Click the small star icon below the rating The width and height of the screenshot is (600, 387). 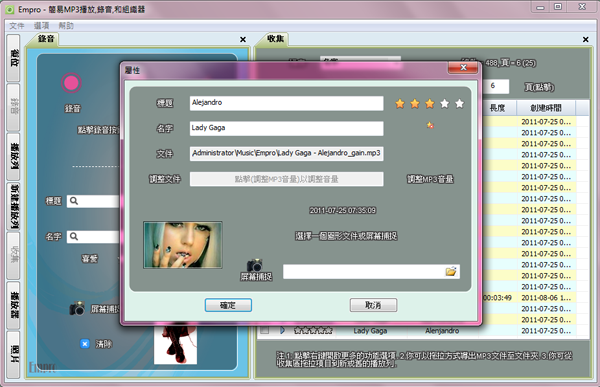tap(430, 125)
